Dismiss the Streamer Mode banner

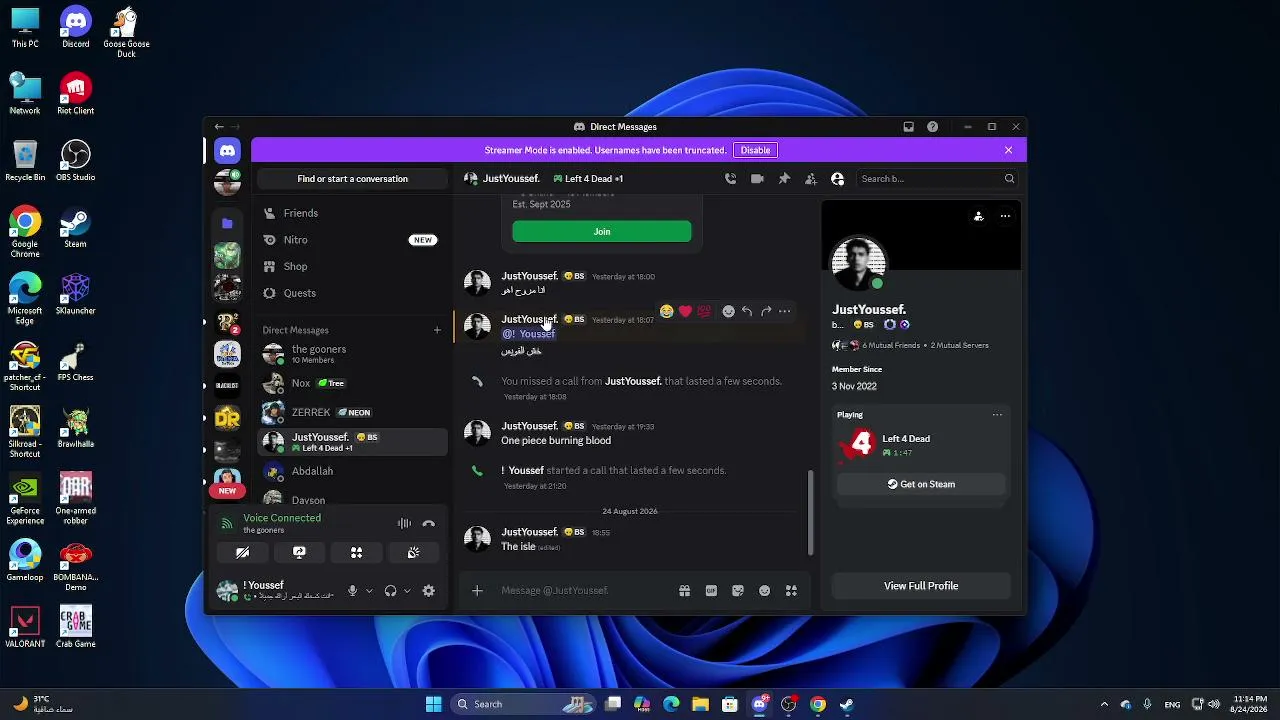pyautogui.click(x=1008, y=150)
